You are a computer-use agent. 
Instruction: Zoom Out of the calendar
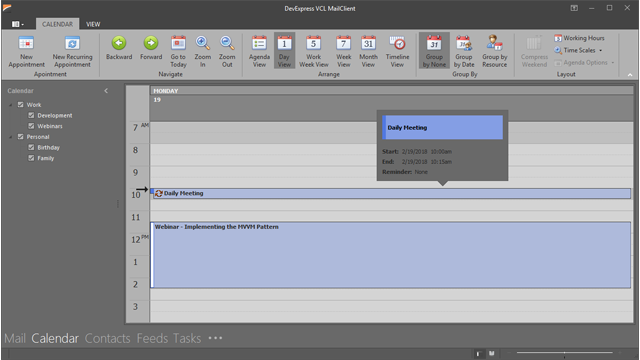click(227, 51)
